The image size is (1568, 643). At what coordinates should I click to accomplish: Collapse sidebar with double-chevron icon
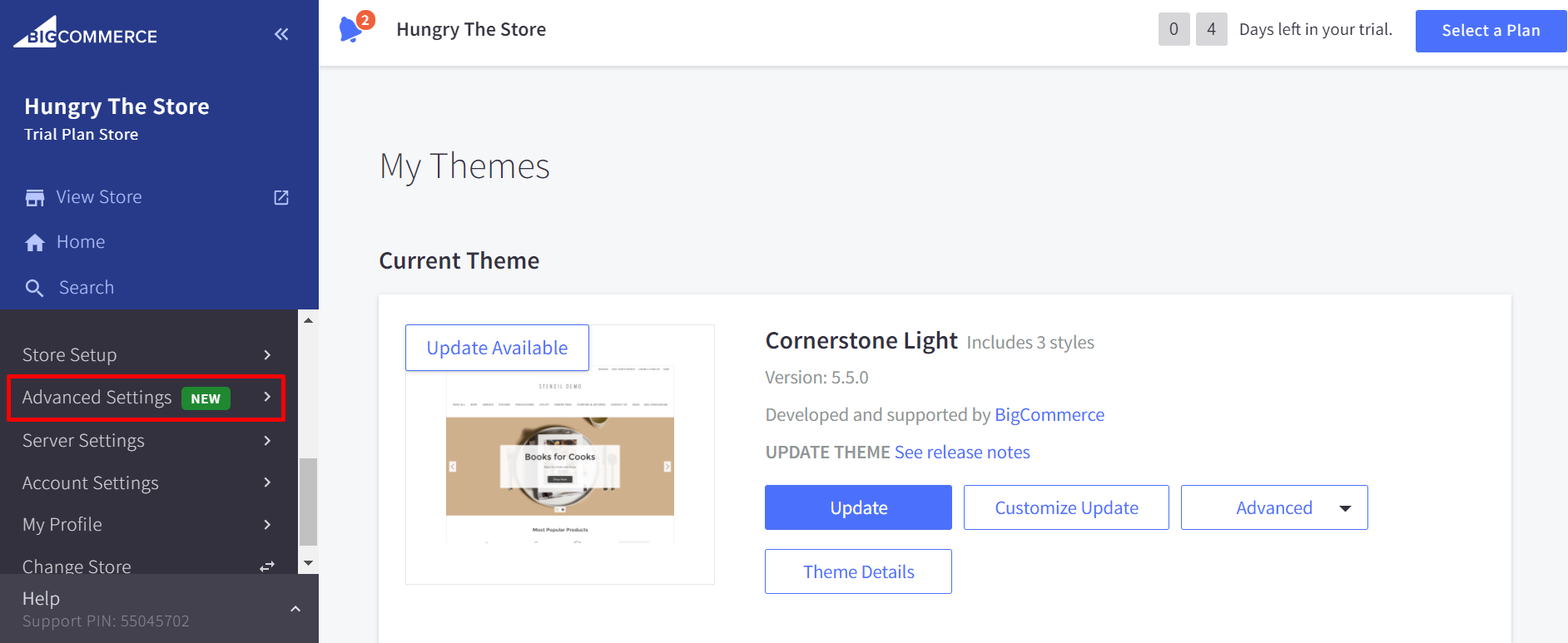click(x=281, y=34)
